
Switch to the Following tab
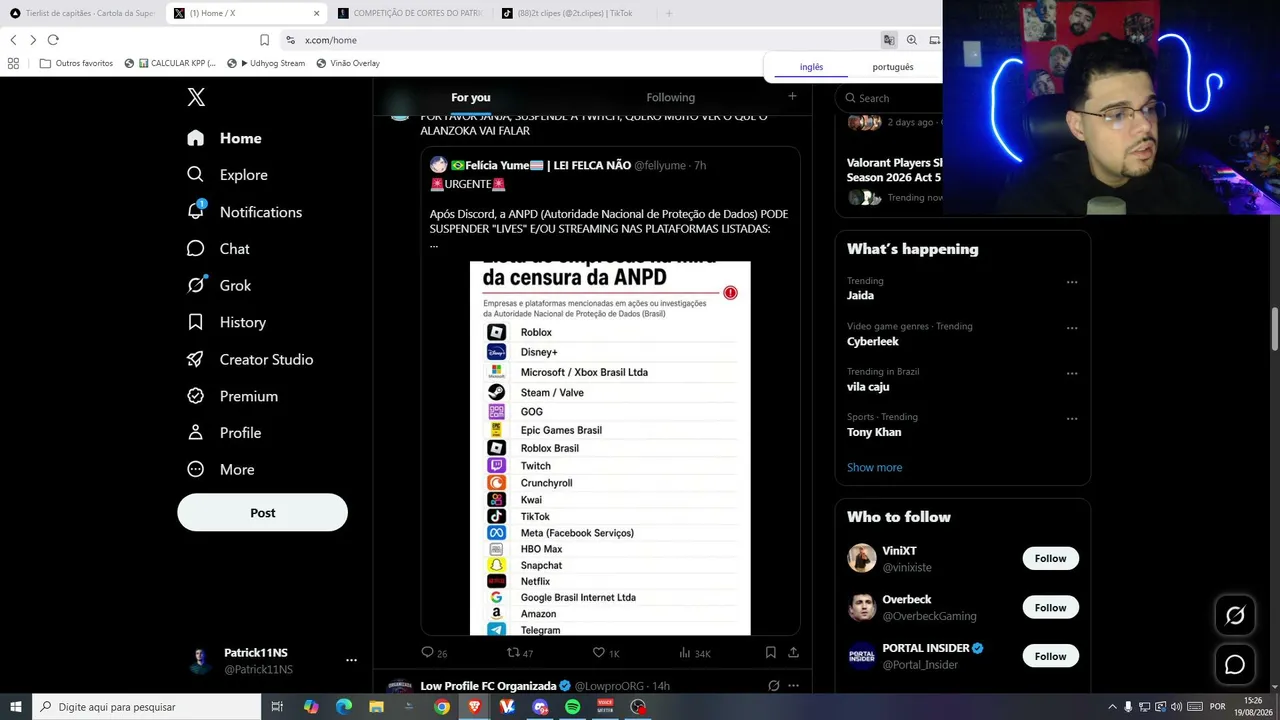(671, 97)
